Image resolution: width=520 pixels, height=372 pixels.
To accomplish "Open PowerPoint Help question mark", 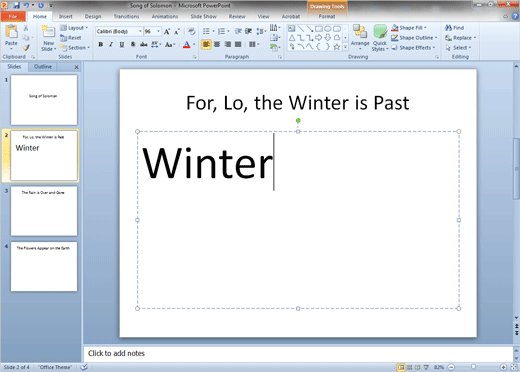I will pyautogui.click(x=515, y=16).
